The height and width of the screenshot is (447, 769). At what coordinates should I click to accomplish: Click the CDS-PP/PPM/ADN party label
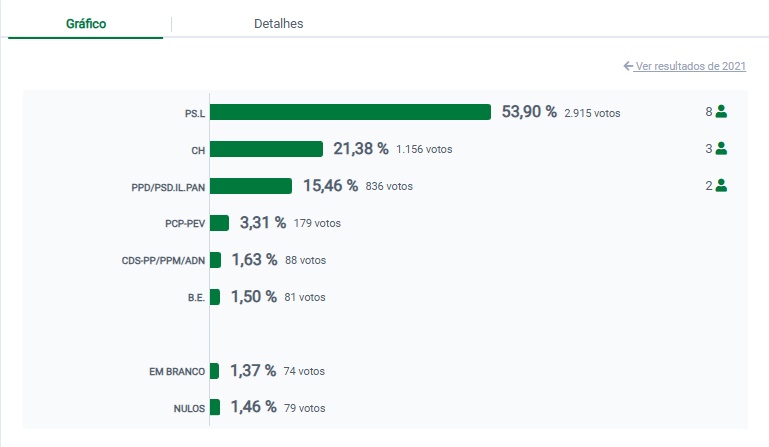(161, 260)
